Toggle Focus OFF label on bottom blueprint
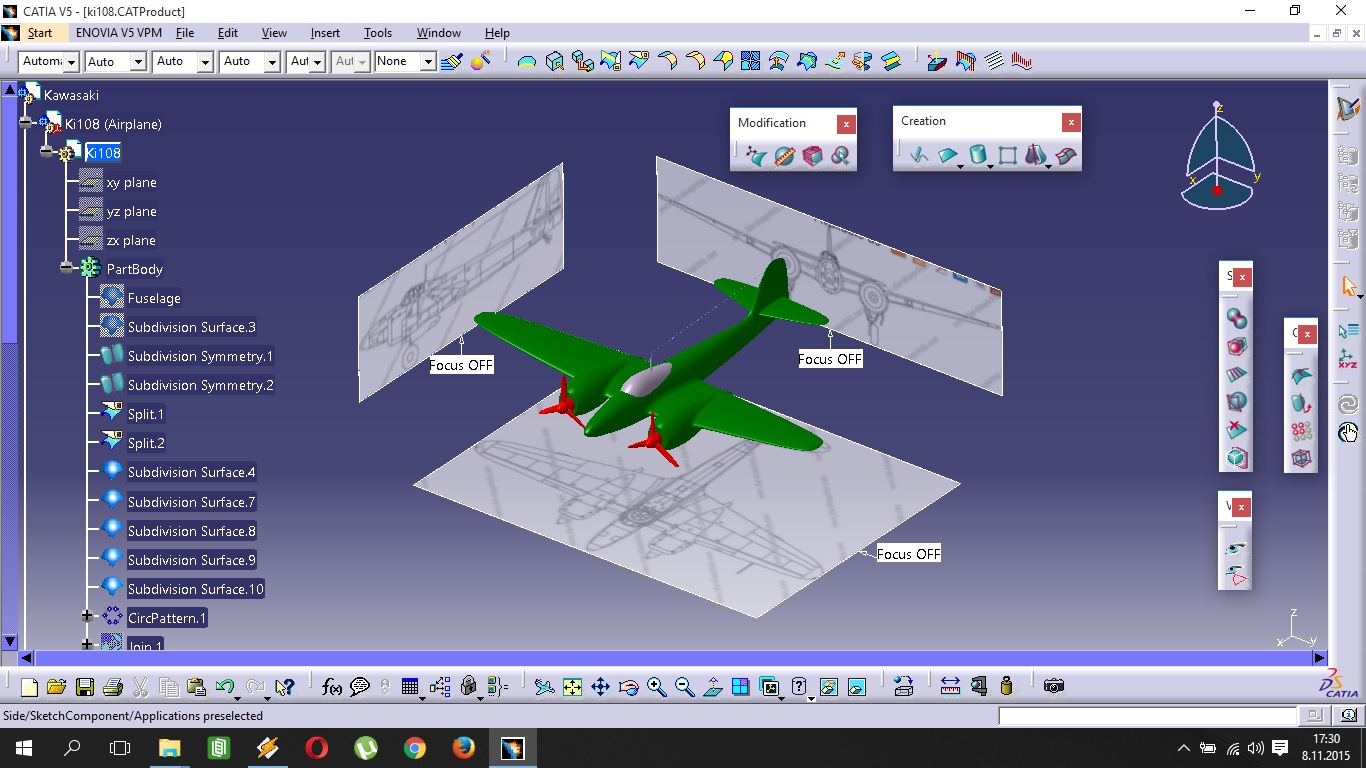The image size is (1366, 768). point(908,554)
